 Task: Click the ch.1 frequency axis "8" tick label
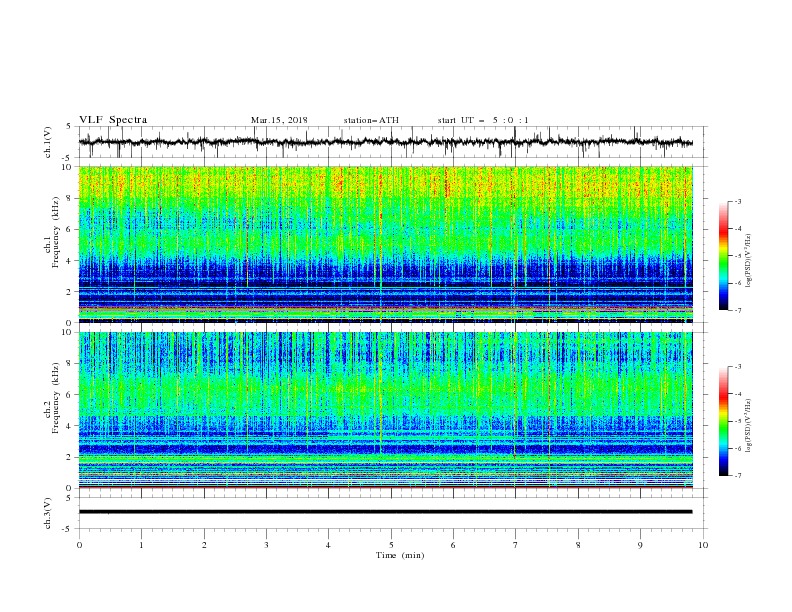pyautogui.click(x=70, y=198)
